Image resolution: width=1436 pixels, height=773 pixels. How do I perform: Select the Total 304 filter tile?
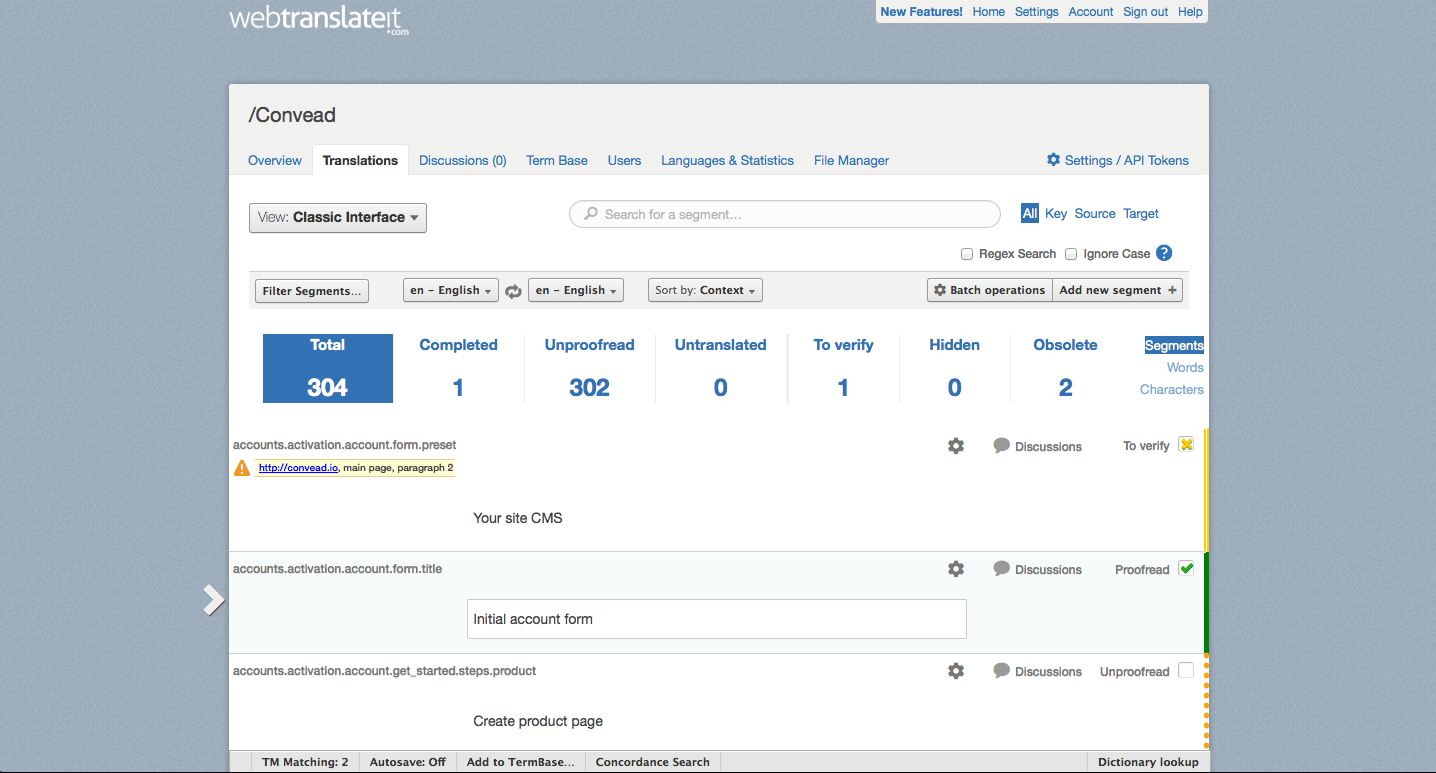point(328,368)
